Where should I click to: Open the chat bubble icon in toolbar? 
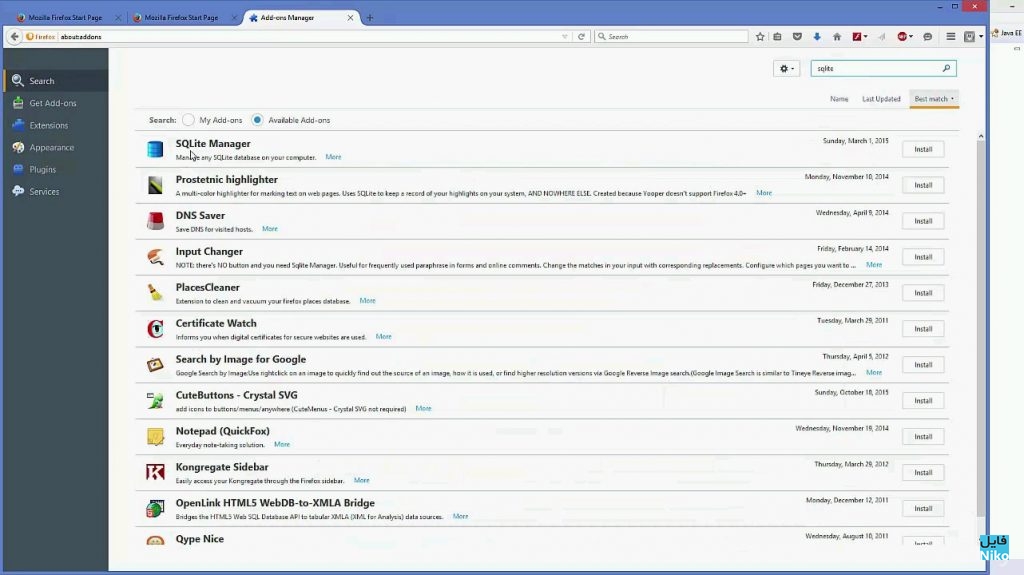coord(927,37)
